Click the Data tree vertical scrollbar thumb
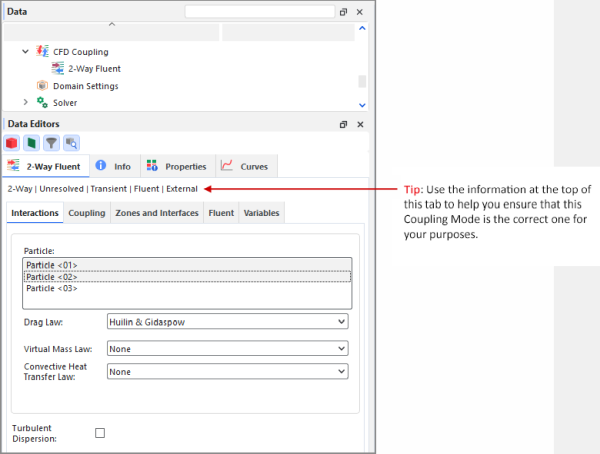Screen dimensions: 600x454 [x=362, y=81]
